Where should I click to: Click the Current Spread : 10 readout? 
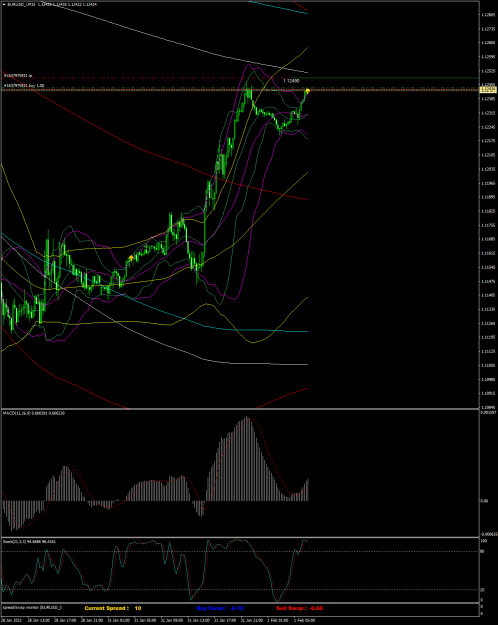[113, 608]
